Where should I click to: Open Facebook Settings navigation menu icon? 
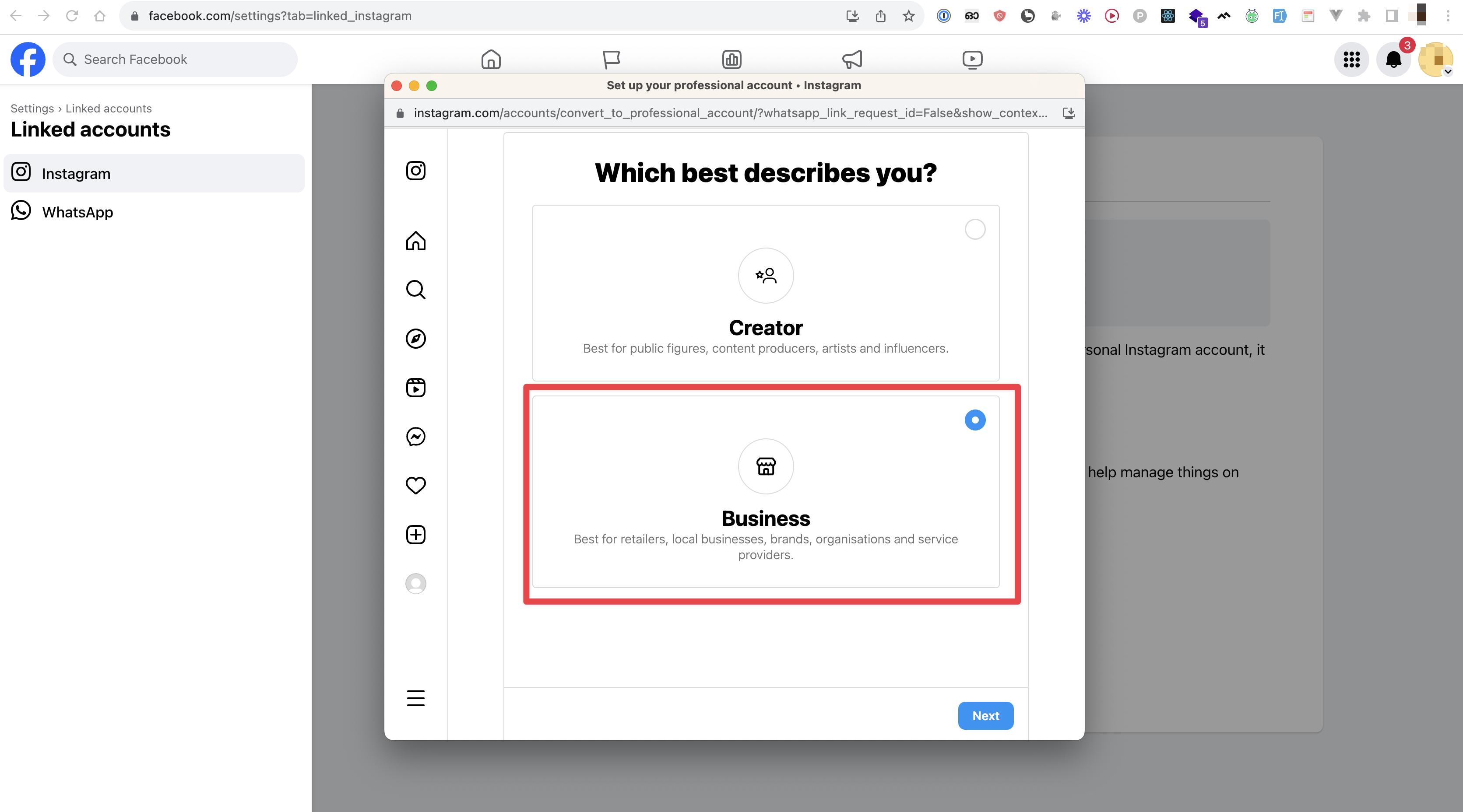coord(1353,58)
